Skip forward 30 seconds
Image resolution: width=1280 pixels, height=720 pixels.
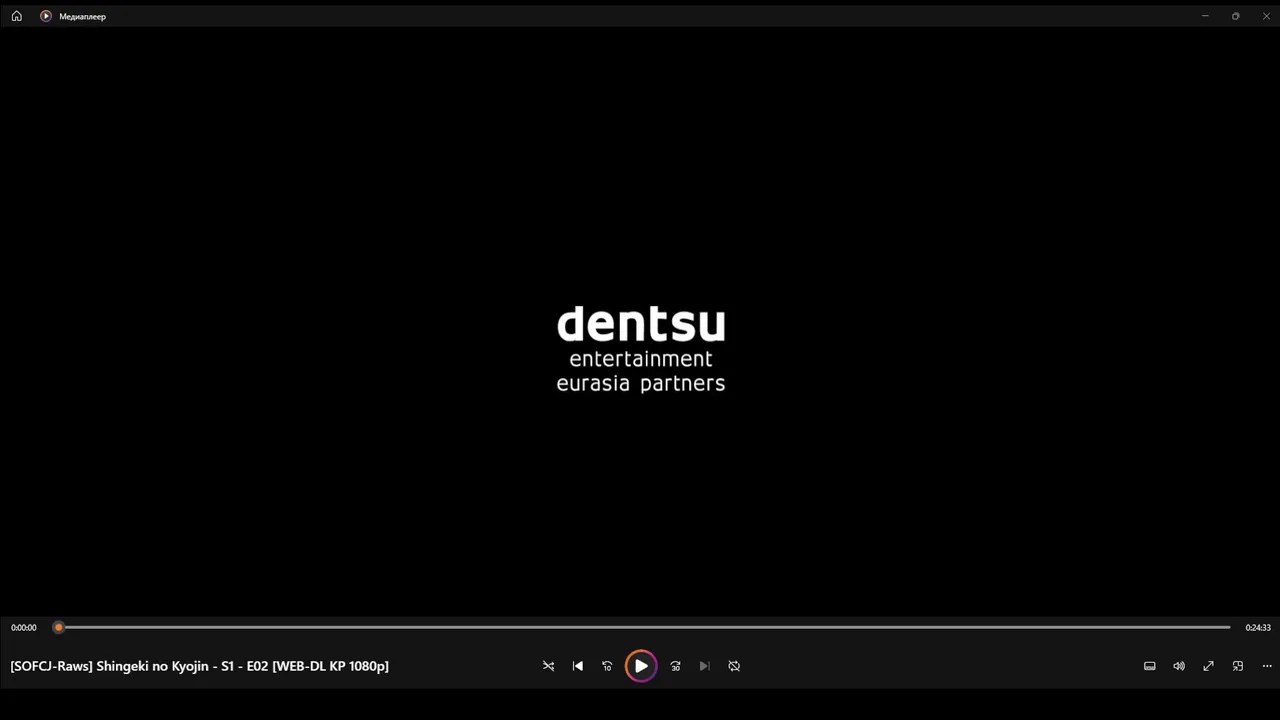click(675, 666)
